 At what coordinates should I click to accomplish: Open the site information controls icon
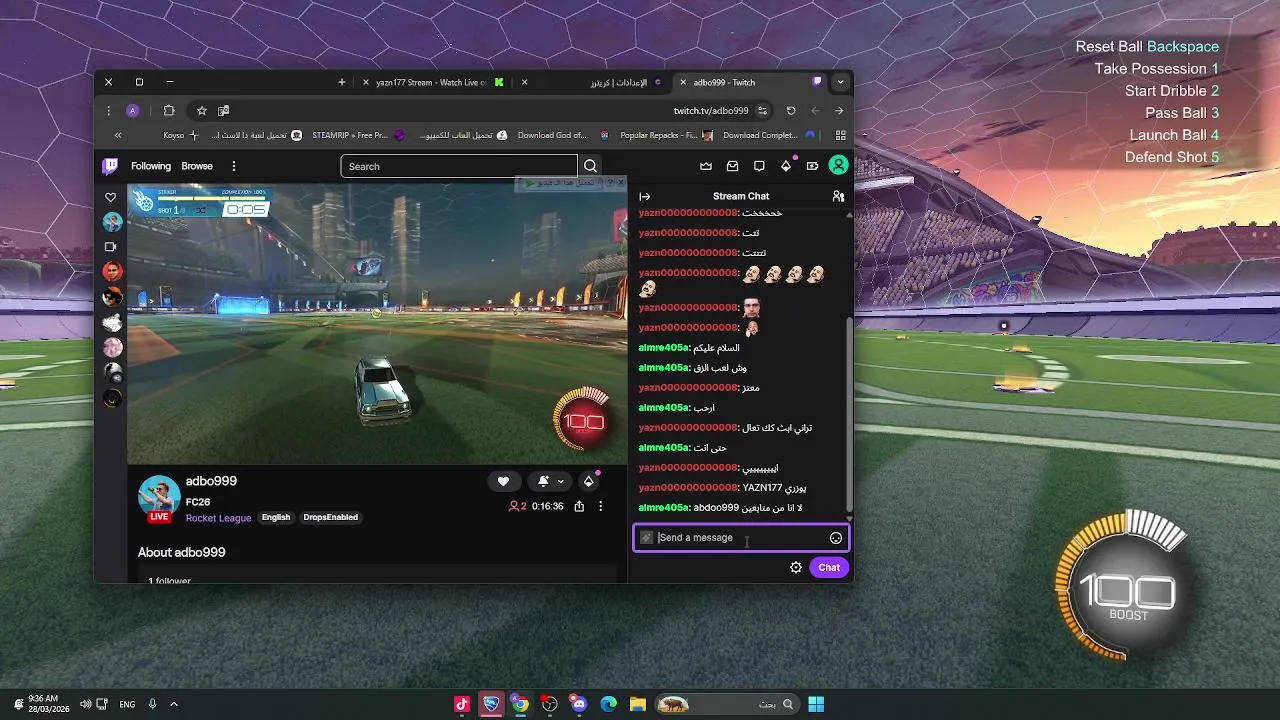pyautogui.click(x=762, y=111)
